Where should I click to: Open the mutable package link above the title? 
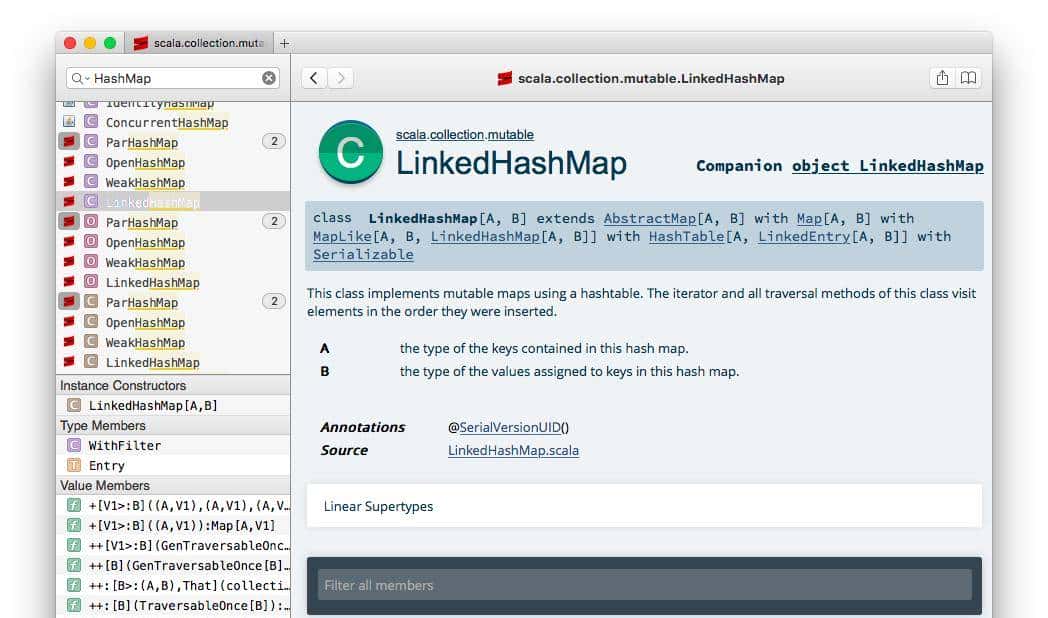(x=511, y=134)
